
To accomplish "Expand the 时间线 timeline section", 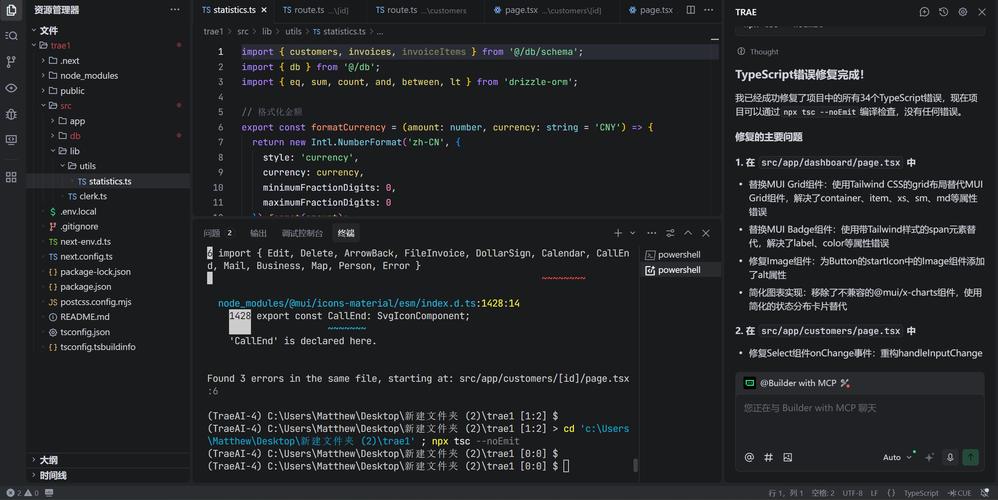I will (34, 475).
